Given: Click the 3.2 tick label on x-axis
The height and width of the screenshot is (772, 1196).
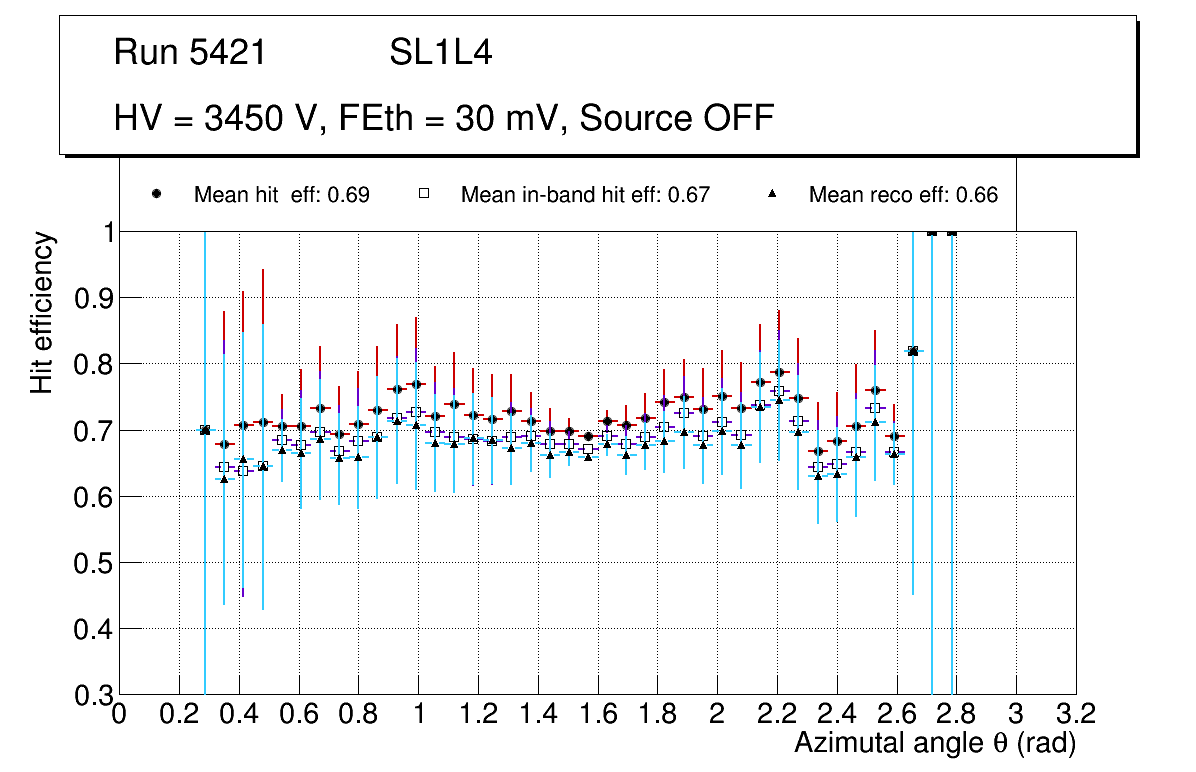Looking at the screenshot, I should (x=1076, y=713).
